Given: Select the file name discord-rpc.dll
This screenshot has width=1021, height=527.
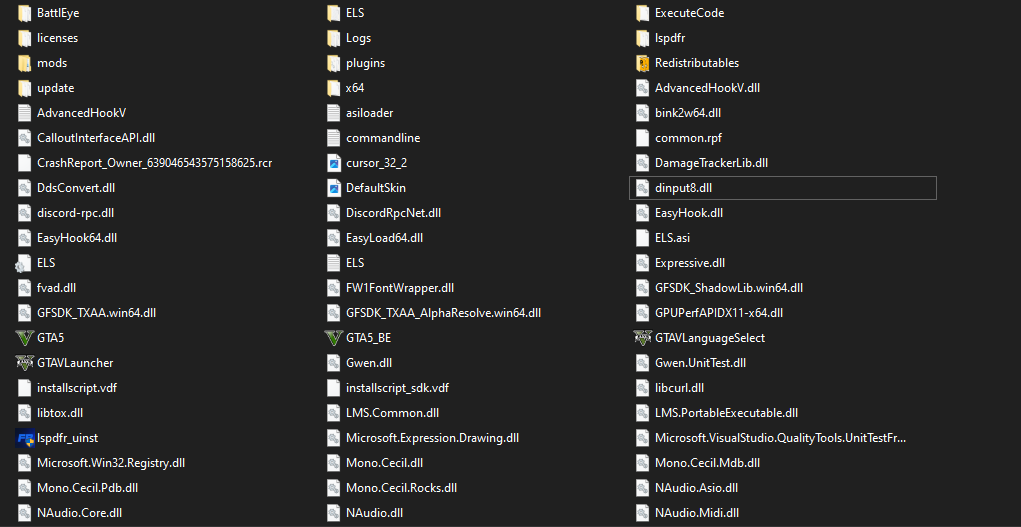Looking at the screenshot, I should pos(76,213).
